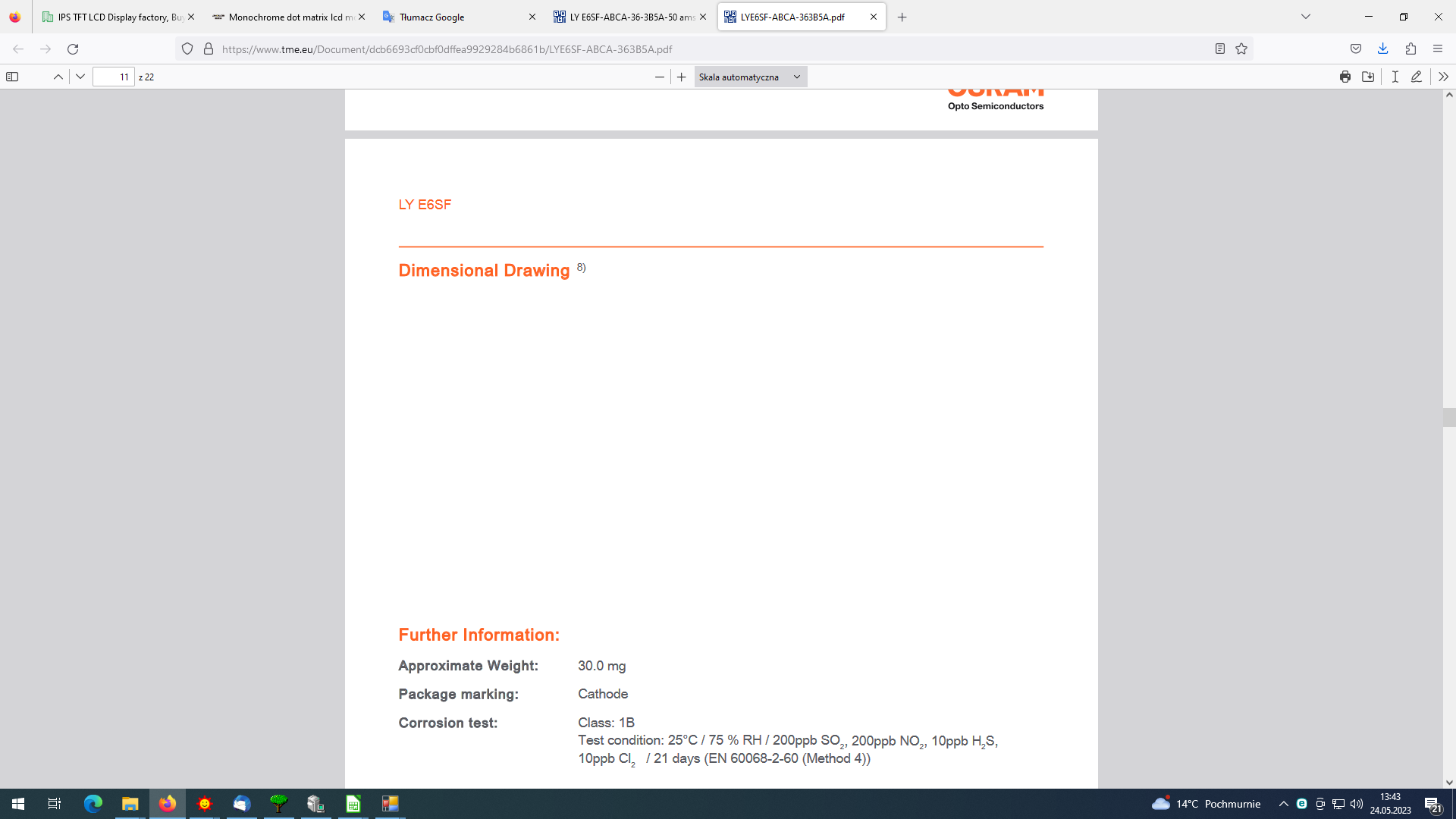List all tabs dropdown arrow
1456x819 pixels.
point(1306,17)
